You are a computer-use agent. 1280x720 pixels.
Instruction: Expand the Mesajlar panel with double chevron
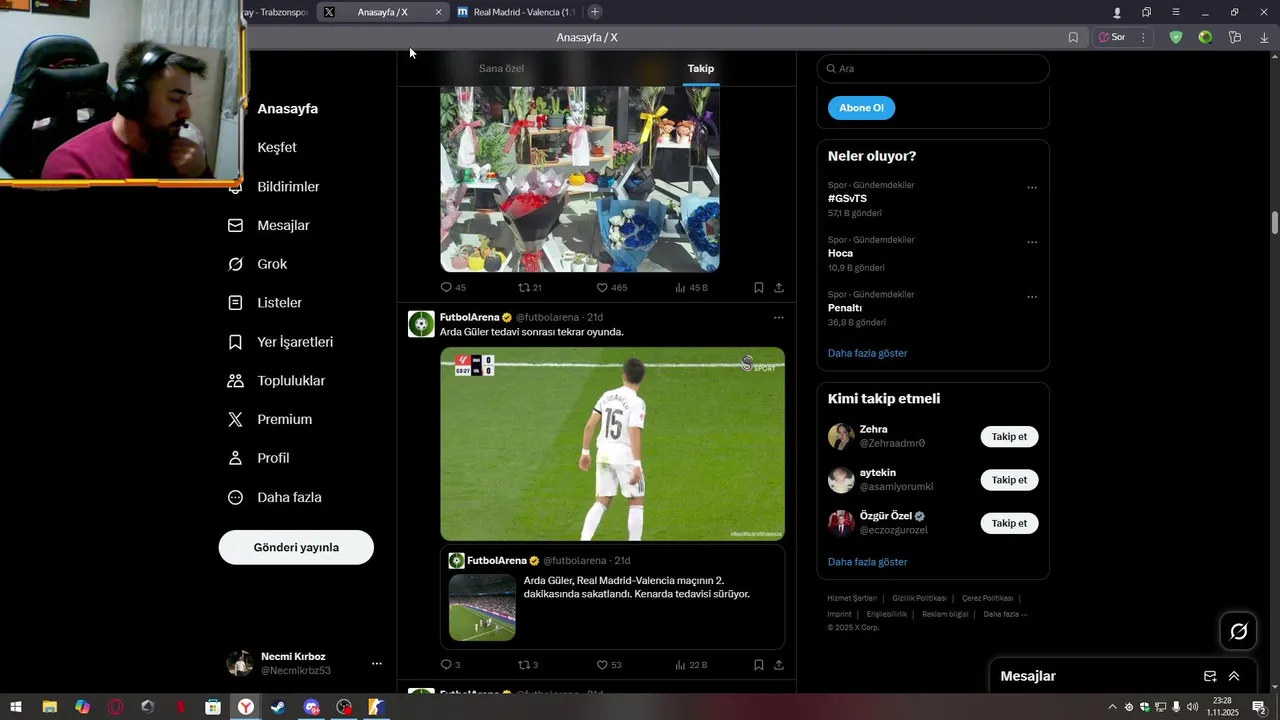1234,676
